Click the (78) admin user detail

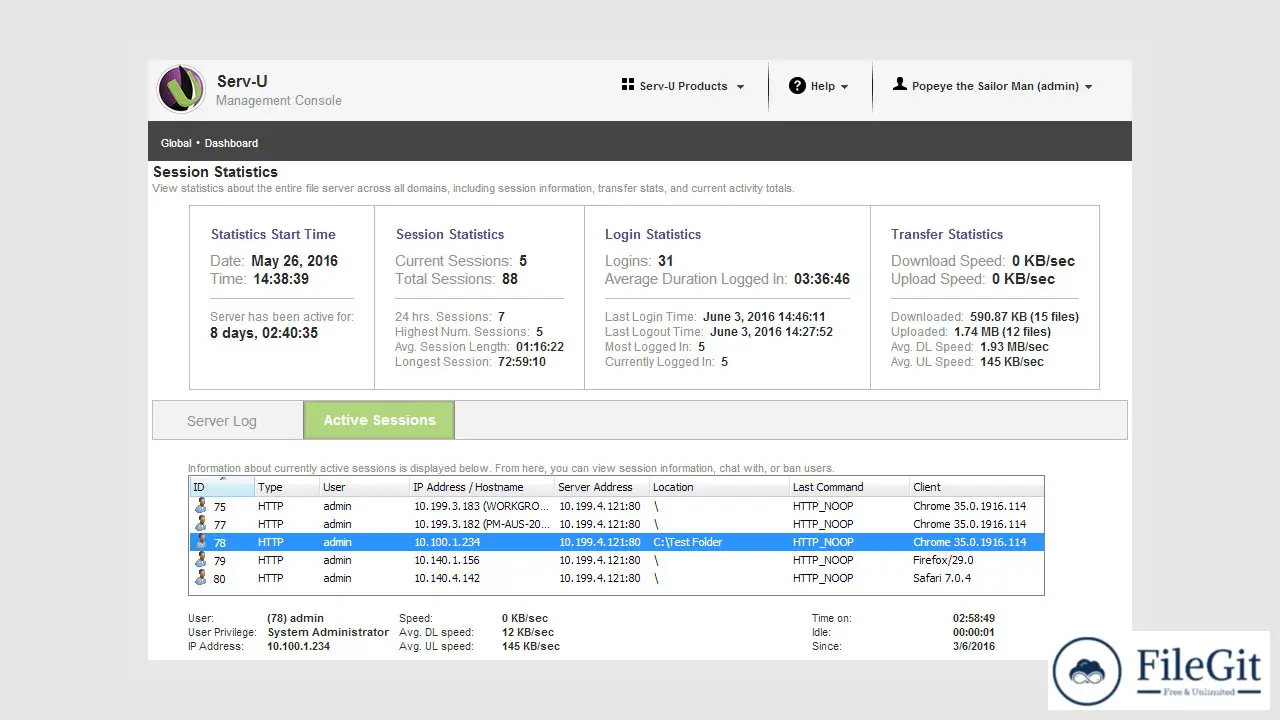295,618
